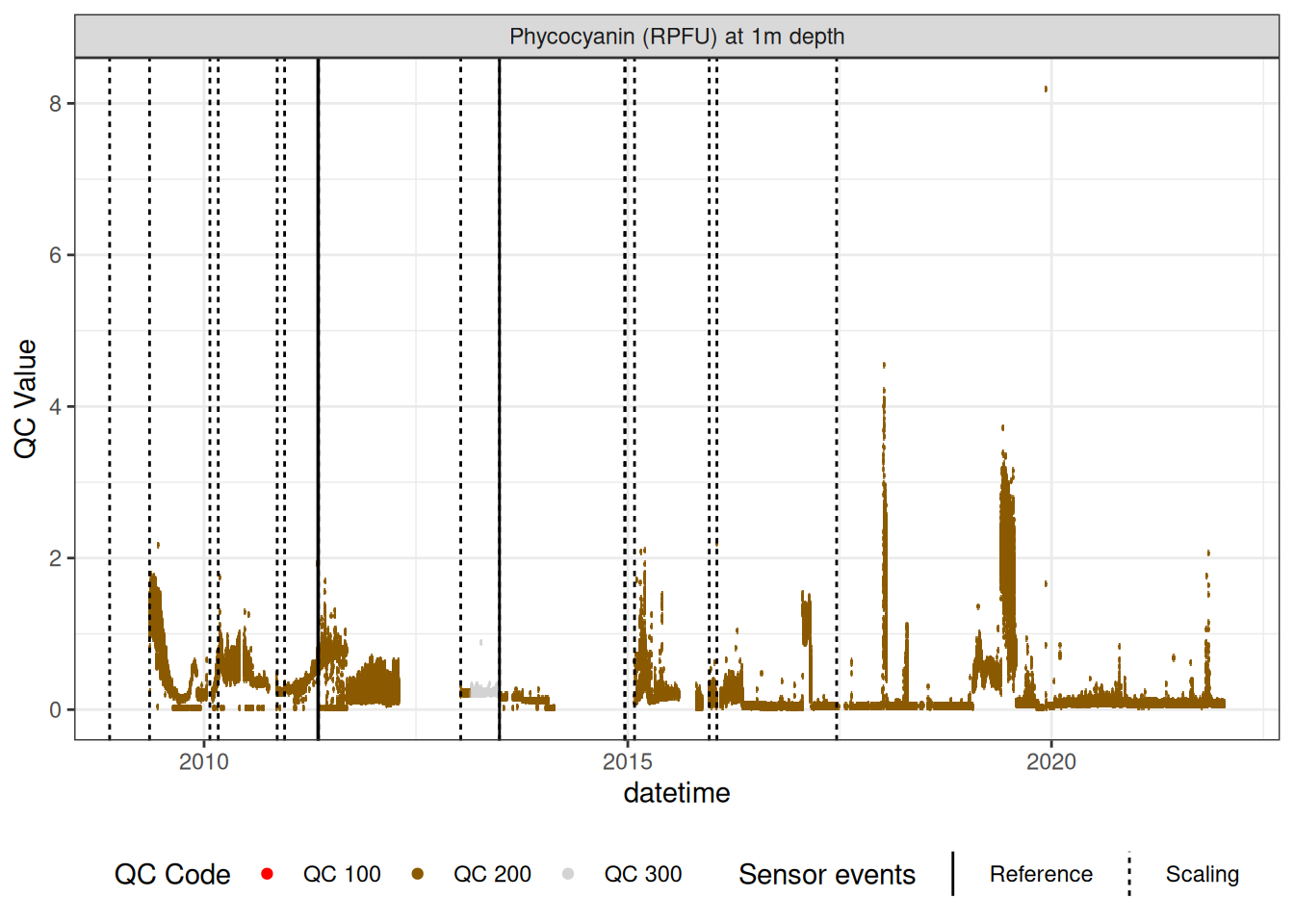Click the Reference legend text
The height and width of the screenshot is (924, 1294).
click(x=1041, y=874)
